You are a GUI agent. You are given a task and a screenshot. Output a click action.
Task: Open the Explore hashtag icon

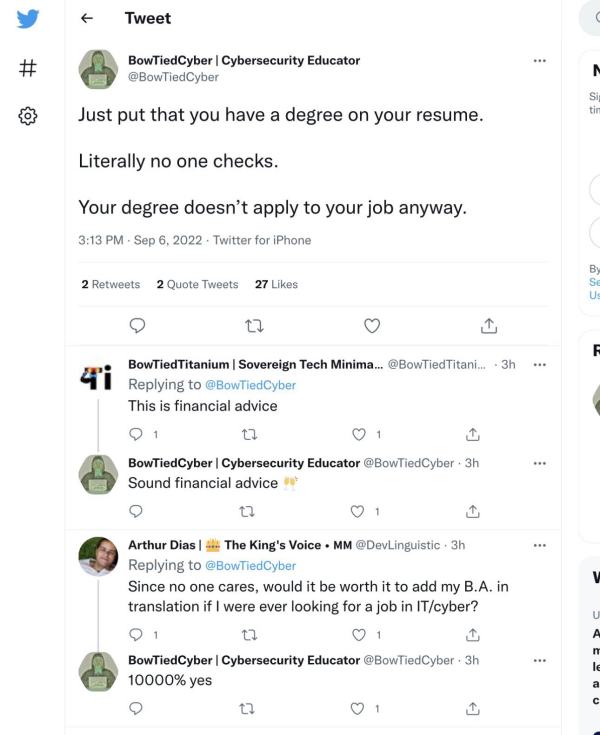(x=29, y=68)
